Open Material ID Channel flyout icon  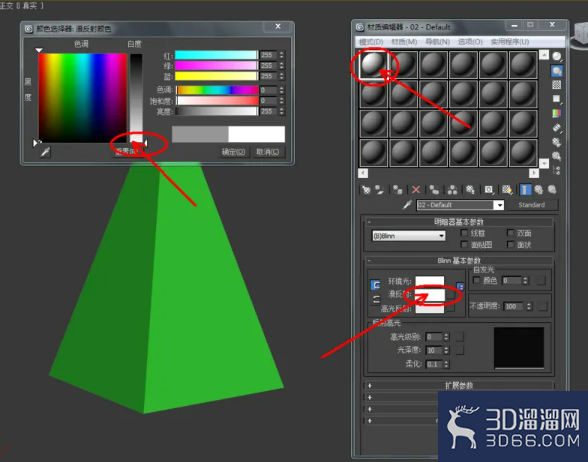[x=489, y=190]
